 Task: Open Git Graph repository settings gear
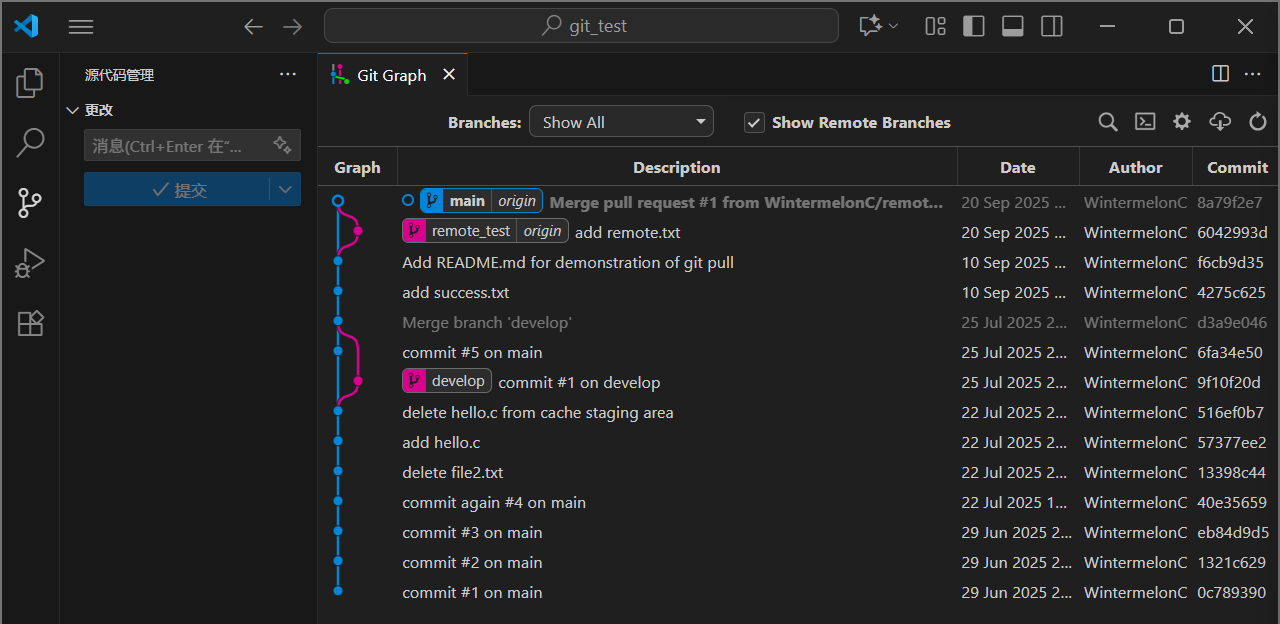(1182, 122)
